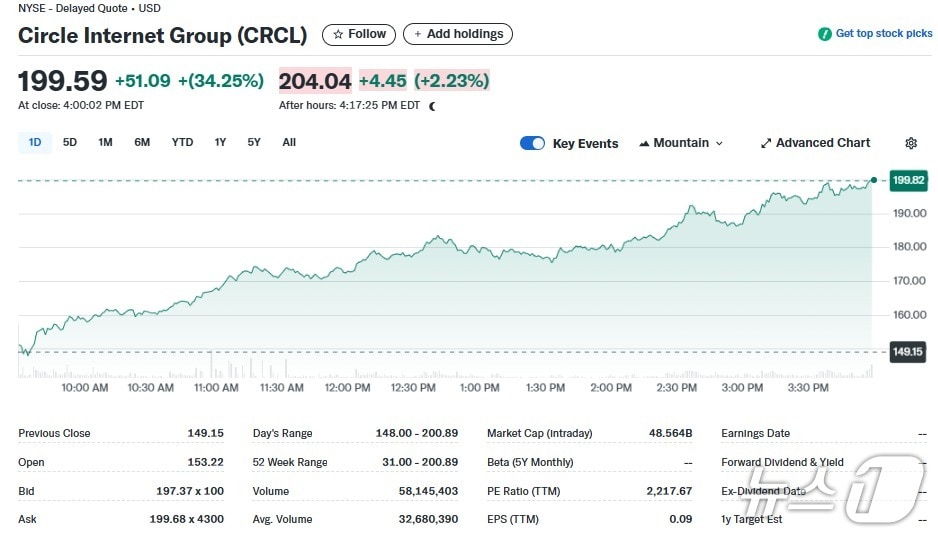The image size is (938, 537).
Task: Select the YTD range tab
Action: pyautogui.click(x=182, y=142)
